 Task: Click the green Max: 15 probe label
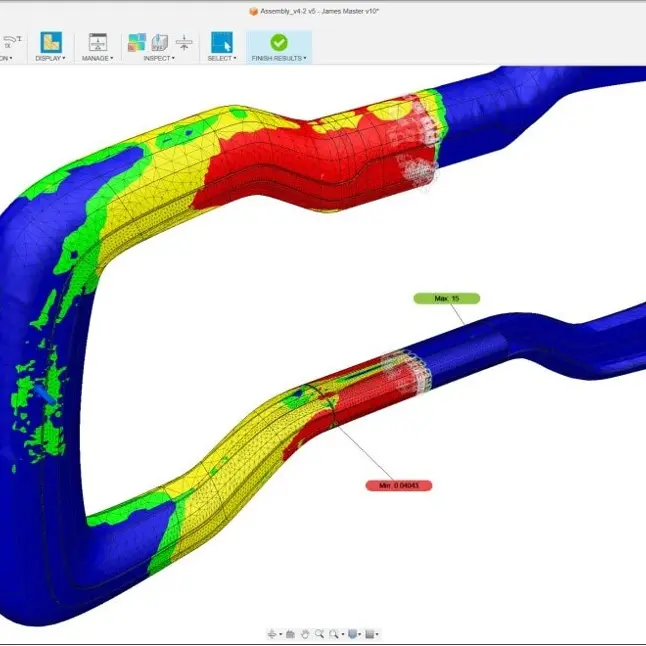pyautogui.click(x=447, y=298)
